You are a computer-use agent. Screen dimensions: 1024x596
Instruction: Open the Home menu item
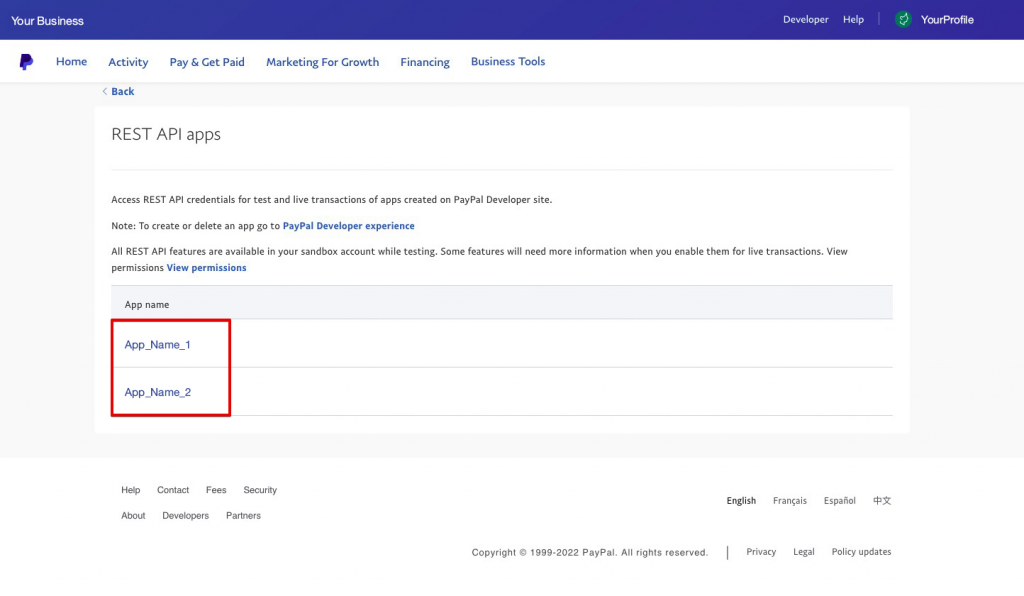(x=71, y=62)
